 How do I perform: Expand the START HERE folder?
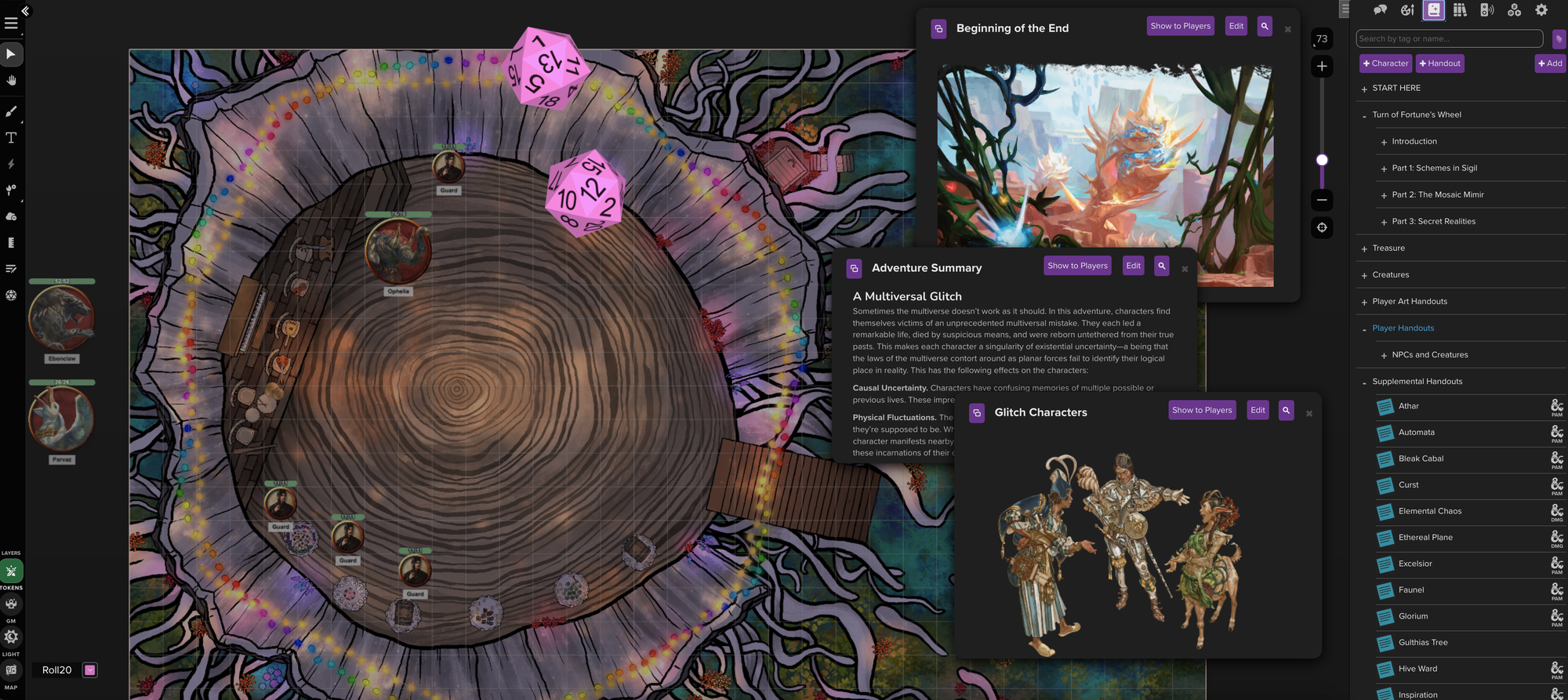[1365, 89]
